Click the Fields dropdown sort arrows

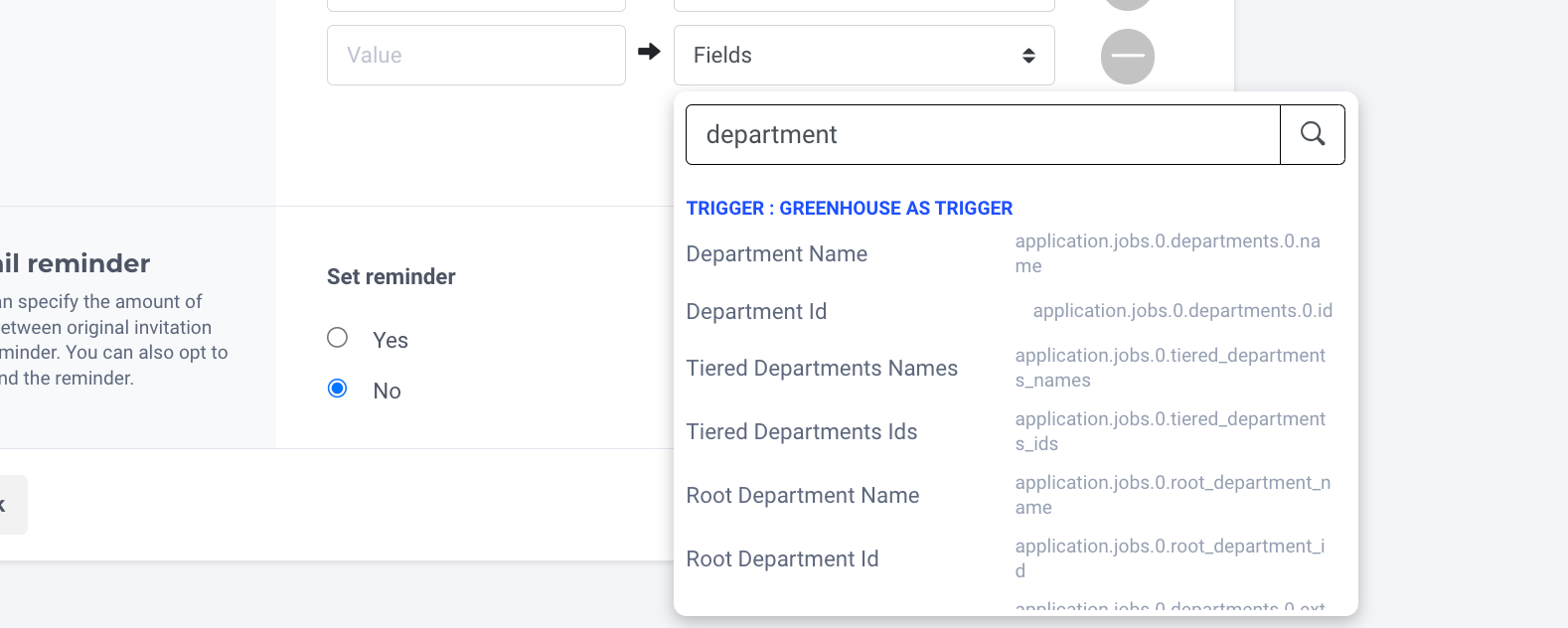pos(1028,56)
